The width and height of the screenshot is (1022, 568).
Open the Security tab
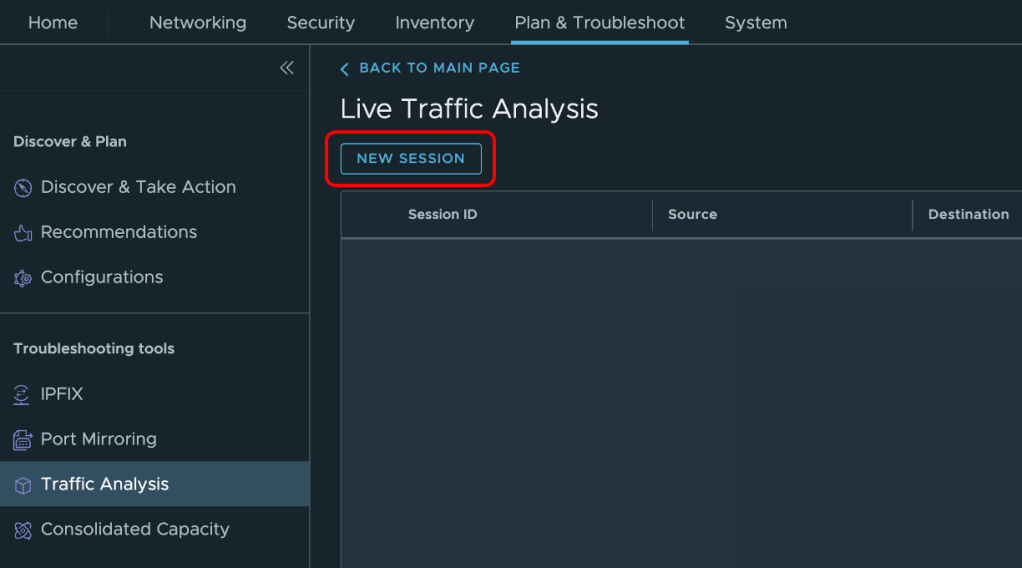point(320,22)
